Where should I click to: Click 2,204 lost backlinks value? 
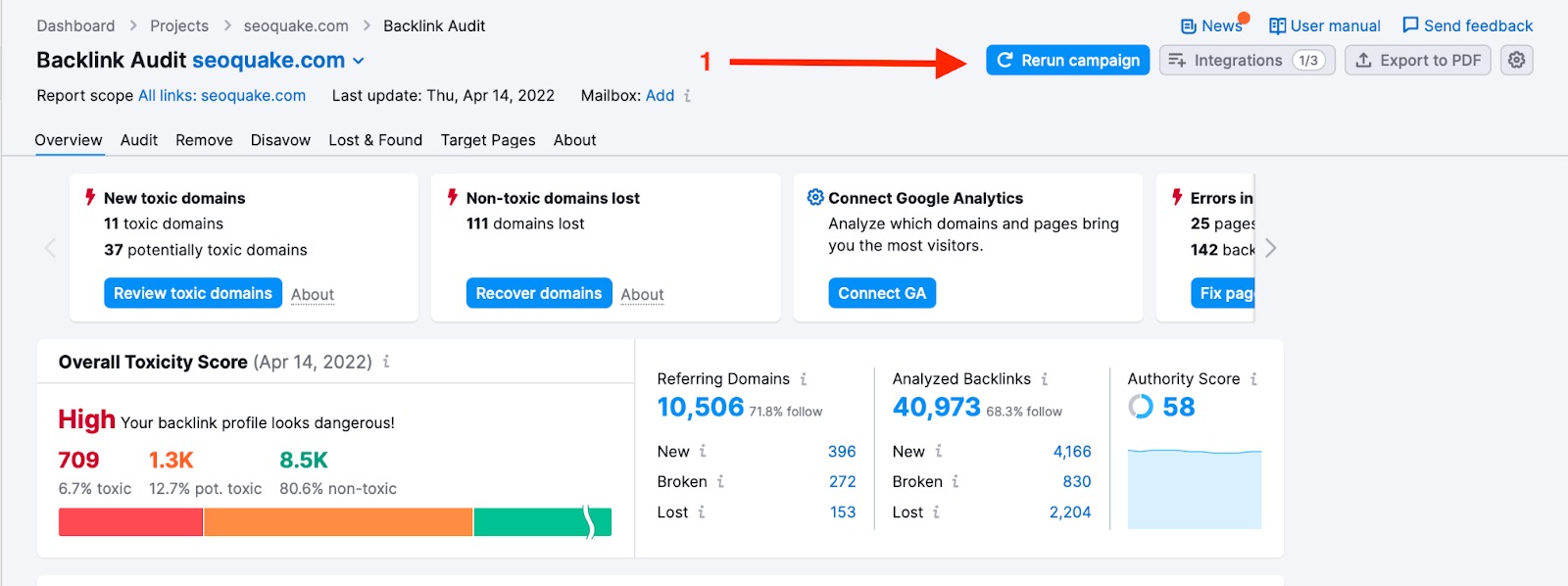tap(1070, 513)
